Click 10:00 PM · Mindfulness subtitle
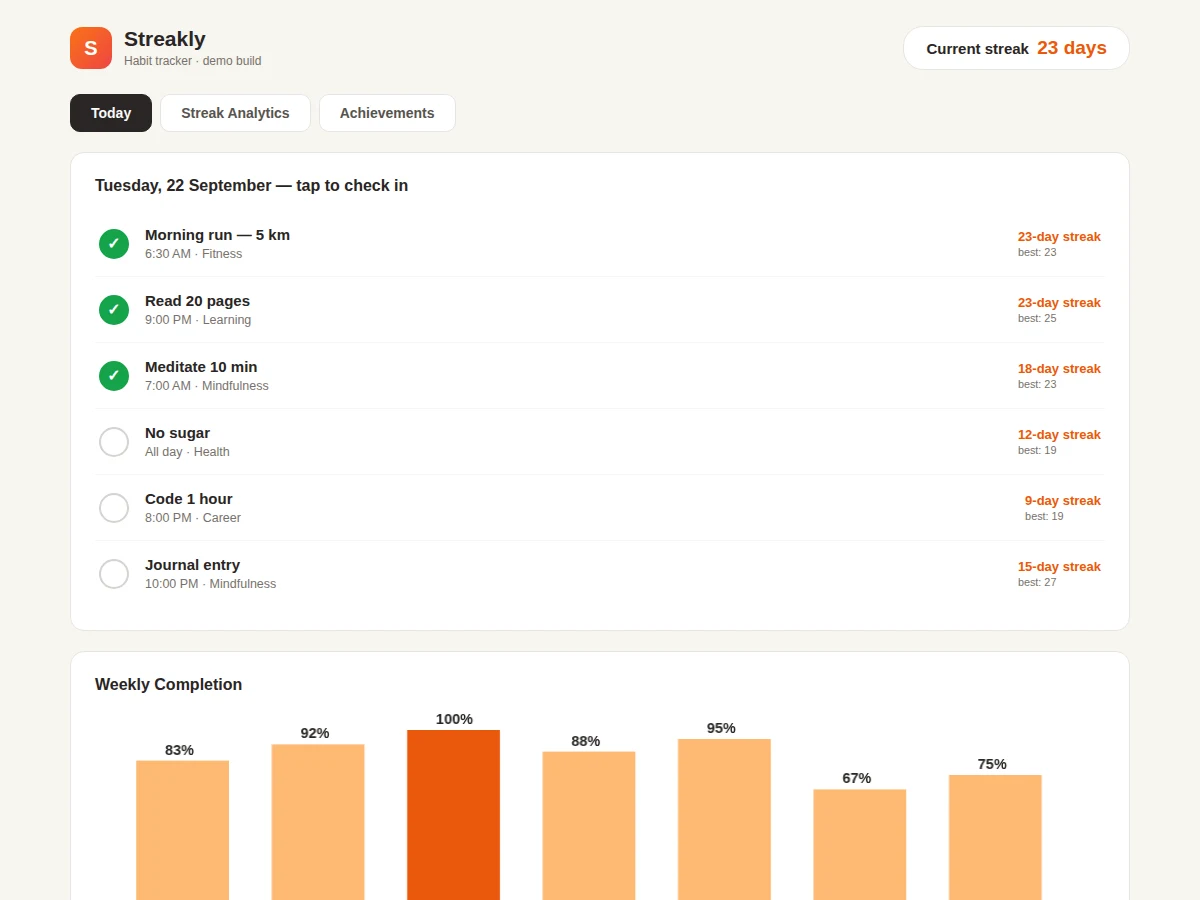1200x900 pixels. [210, 584]
